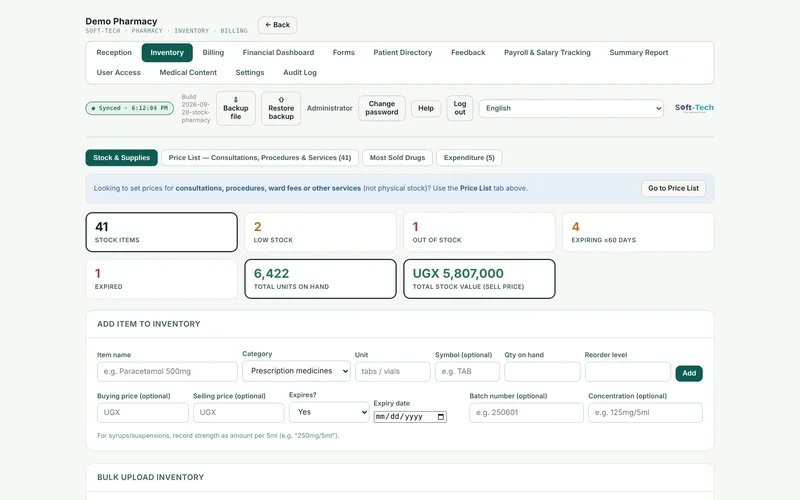800x500 pixels.
Task: Select the Stock & Supplies sub-tab
Action: click(x=121, y=158)
